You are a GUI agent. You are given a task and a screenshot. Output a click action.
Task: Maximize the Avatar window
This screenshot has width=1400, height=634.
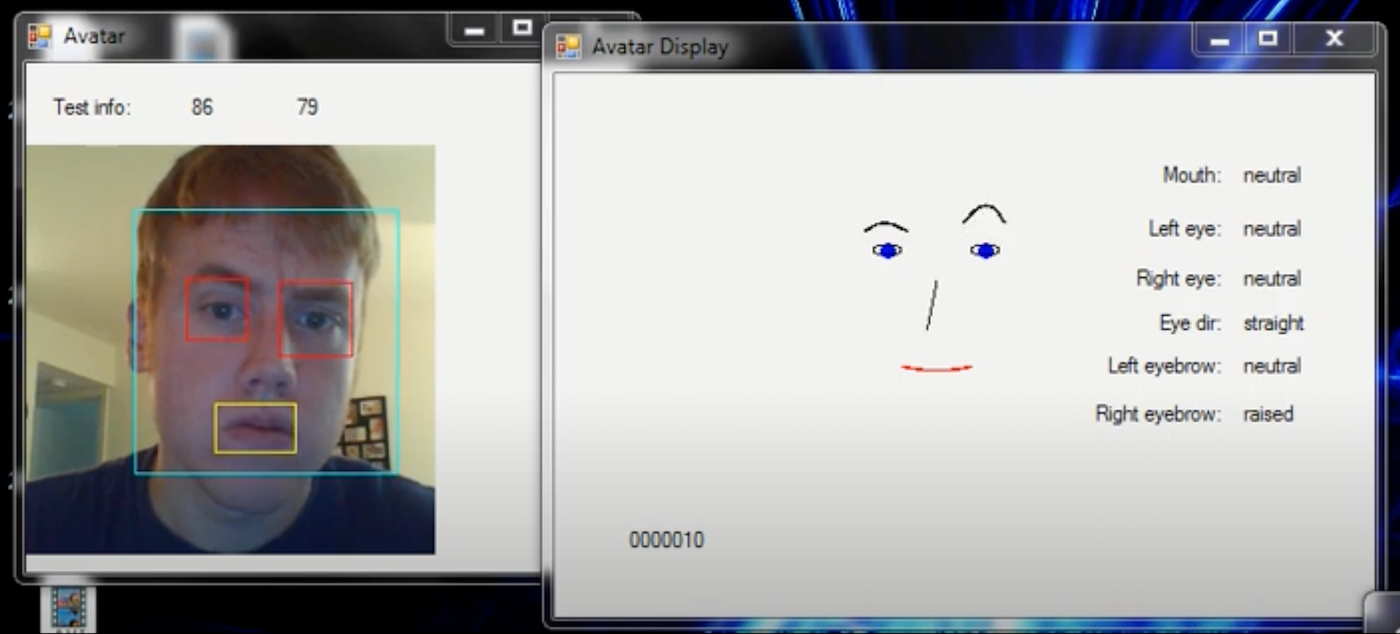pyautogui.click(x=522, y=28)
